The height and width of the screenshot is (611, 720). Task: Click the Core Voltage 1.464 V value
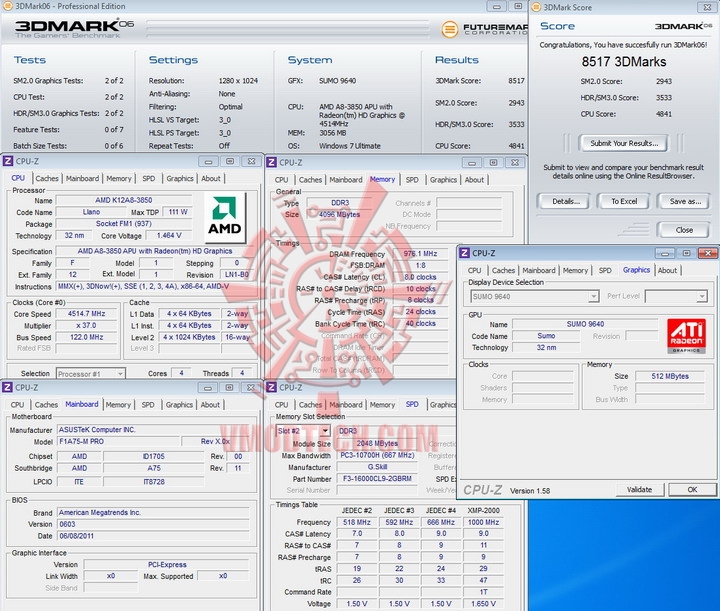[169, 235]
